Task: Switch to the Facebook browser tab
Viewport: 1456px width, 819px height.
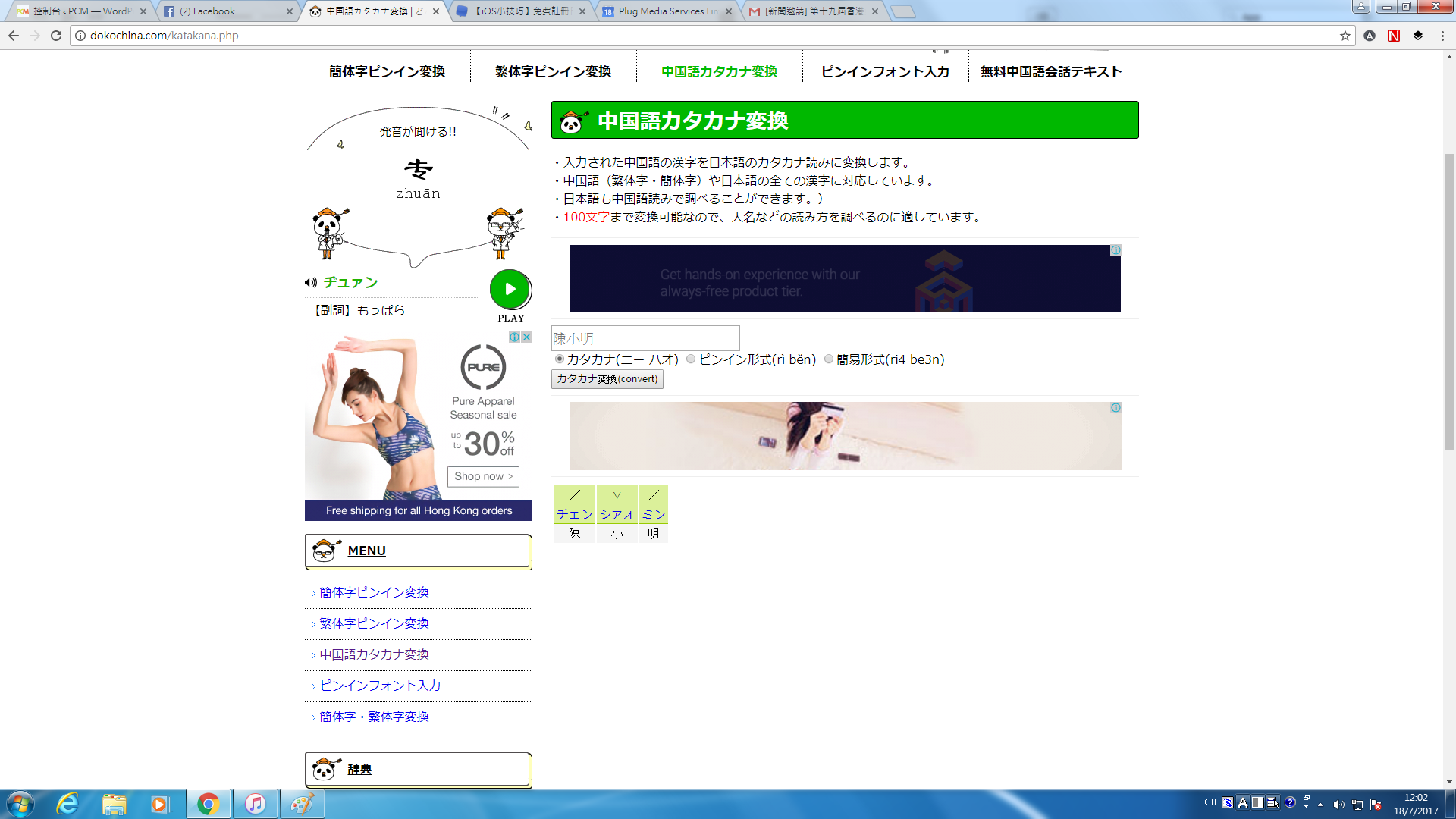Action: pyautogui.click(x=225, y=11)
